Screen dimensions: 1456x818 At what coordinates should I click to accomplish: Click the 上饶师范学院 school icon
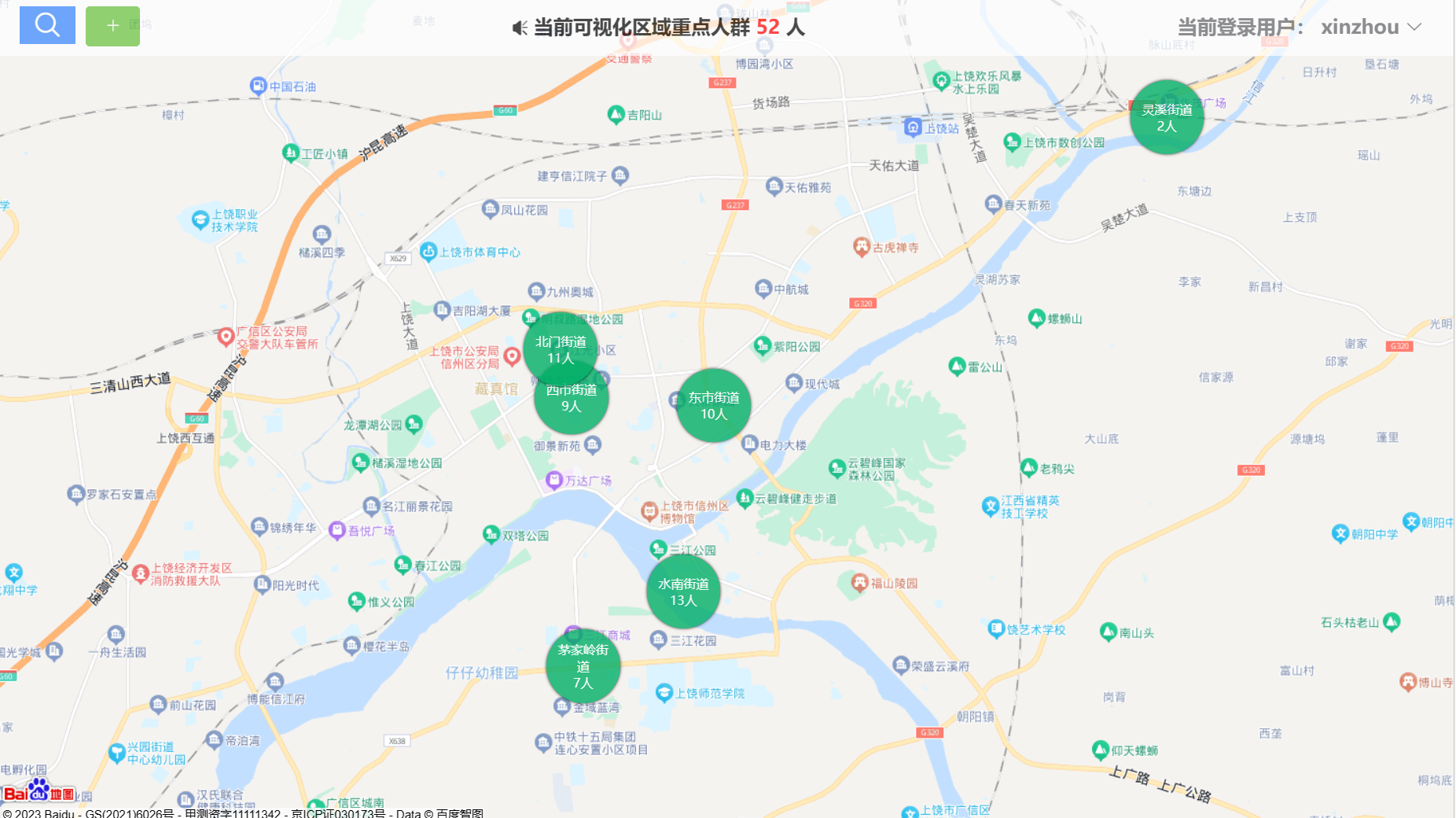click(x=664, y=693)
